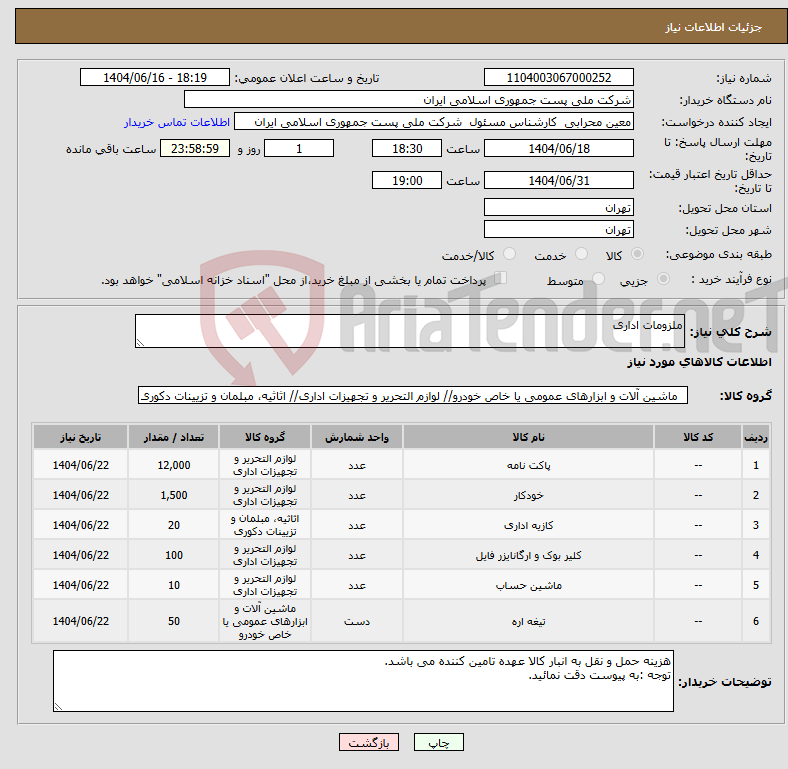This screenshot has width=788, height=769.
Task: Select the متوسط purchase type radio
Action: click(598, 278)
